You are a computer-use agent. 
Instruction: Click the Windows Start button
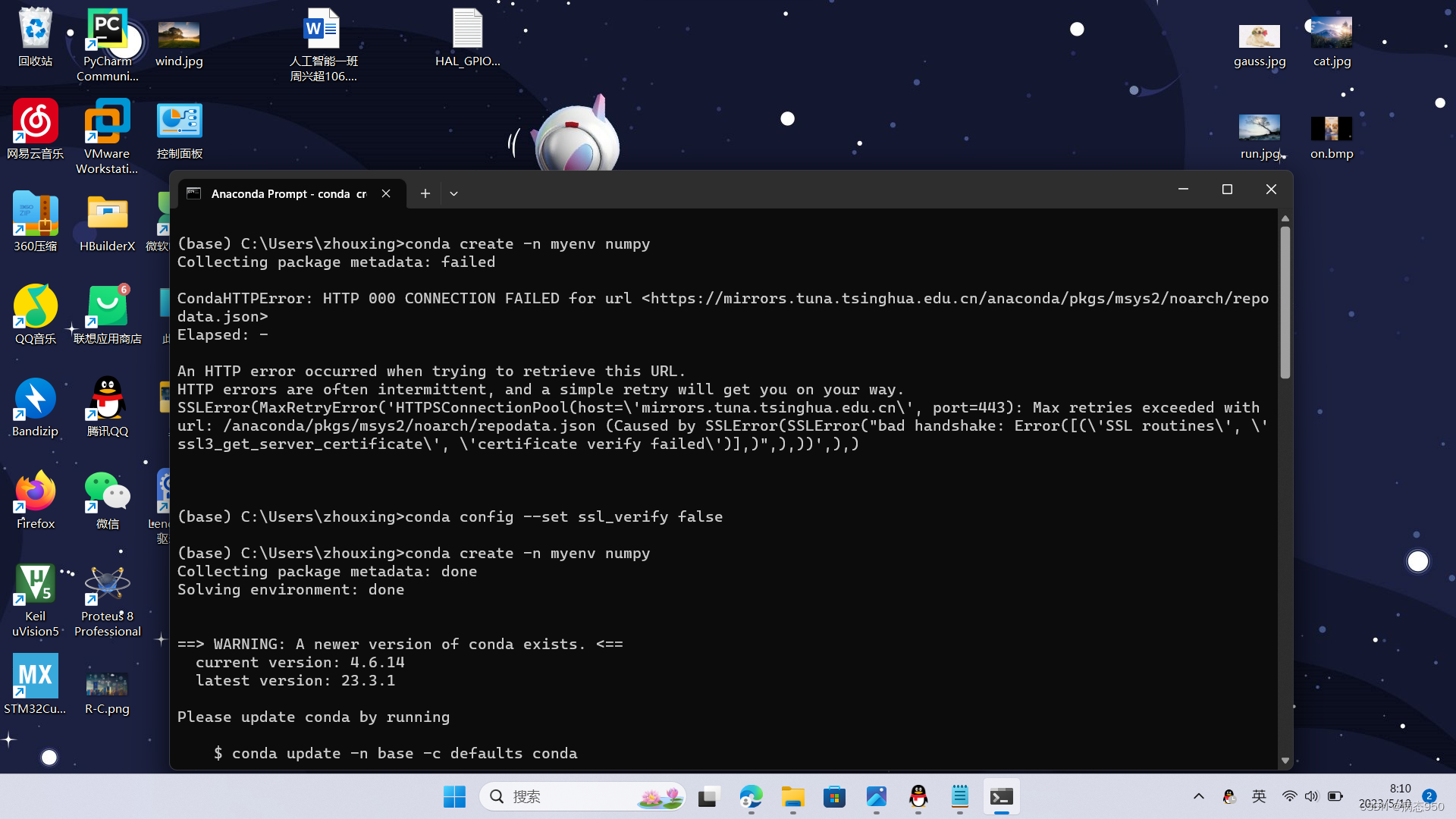click(454, 796)
